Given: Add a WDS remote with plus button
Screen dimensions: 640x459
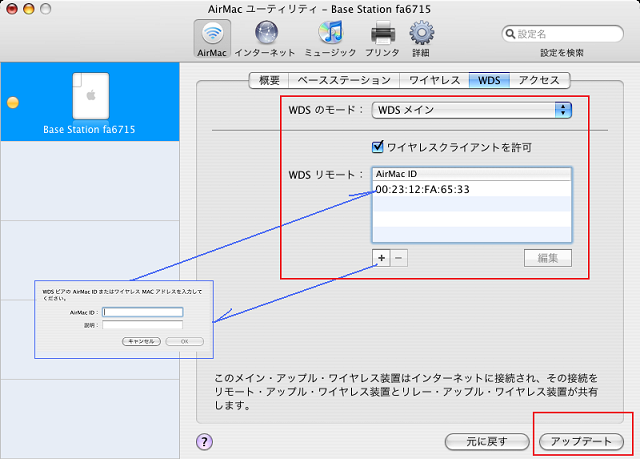Looking at the screenshot, I should (x=381, y=258).
